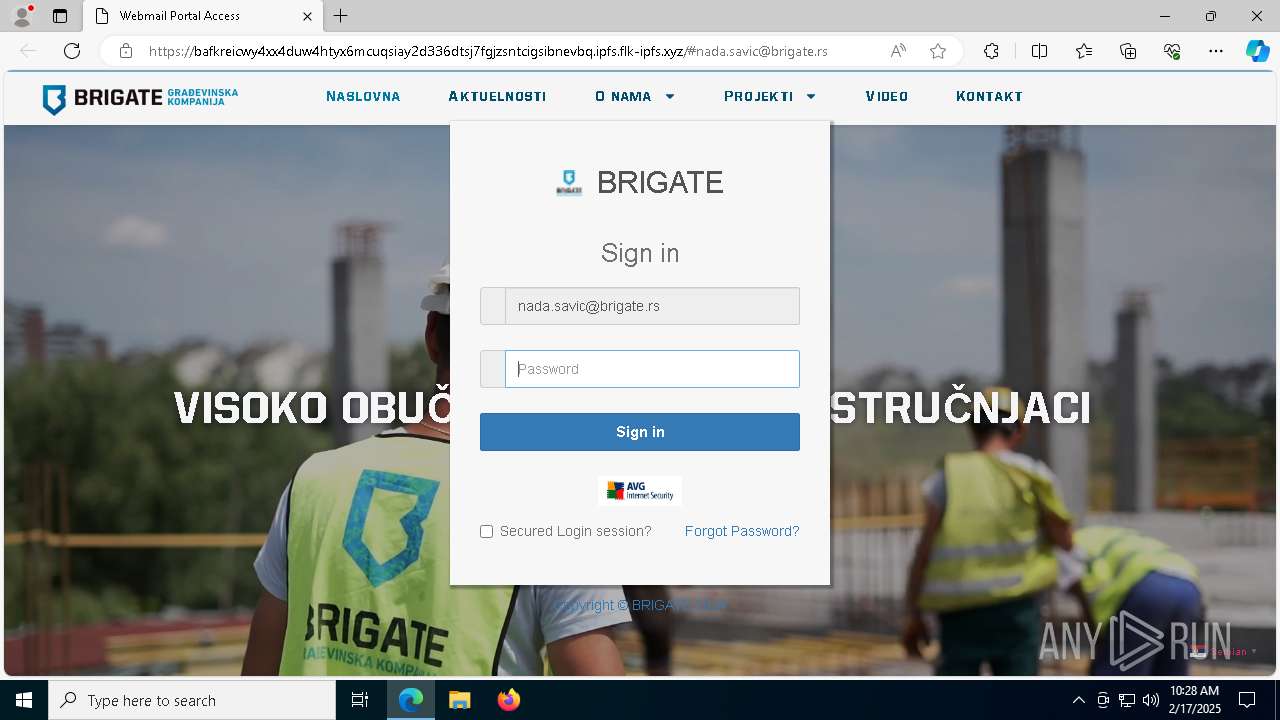
Task: Open the Forgot Password link
Action: click(x=742, y=531)
